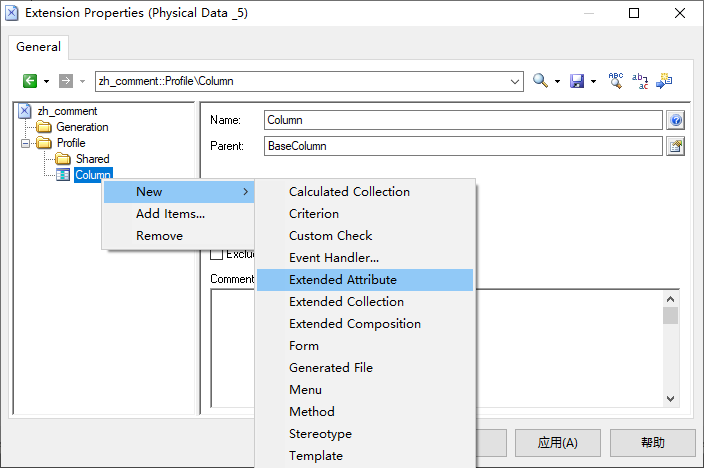
Task: Select Generated File menu entry
Action: [x=365, y=368]
